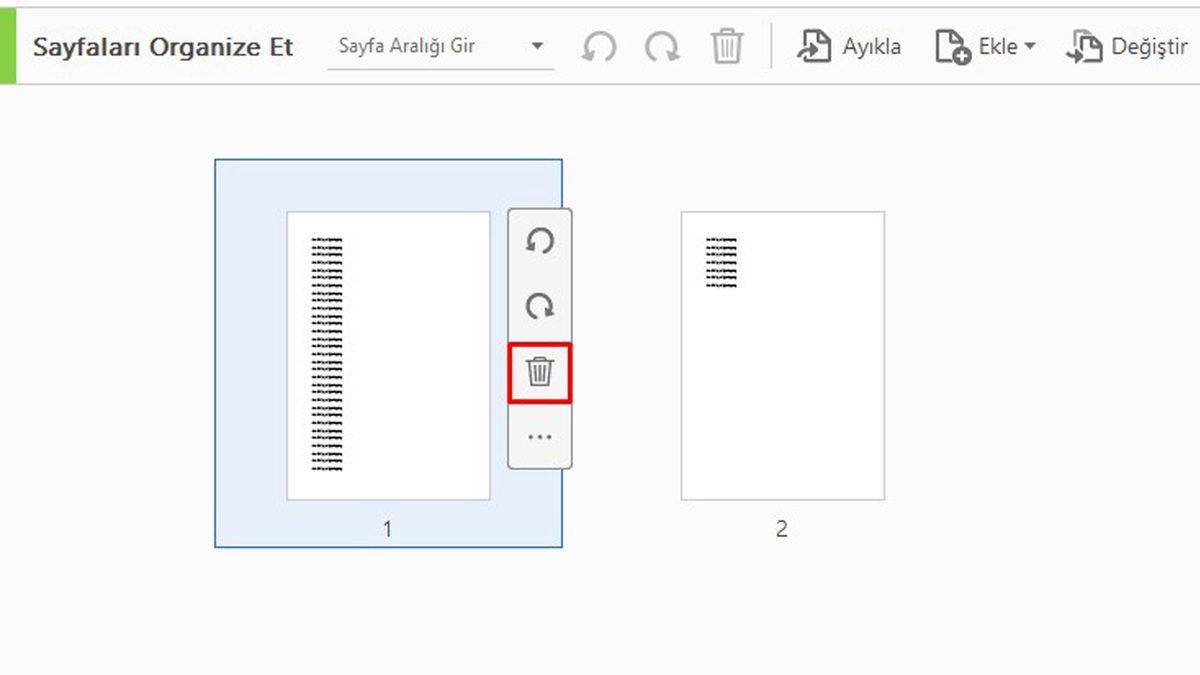Screen dimensions: 1200x675
Task: Click the Sayfaları Organize Et heading
Action: coord(163,46)
